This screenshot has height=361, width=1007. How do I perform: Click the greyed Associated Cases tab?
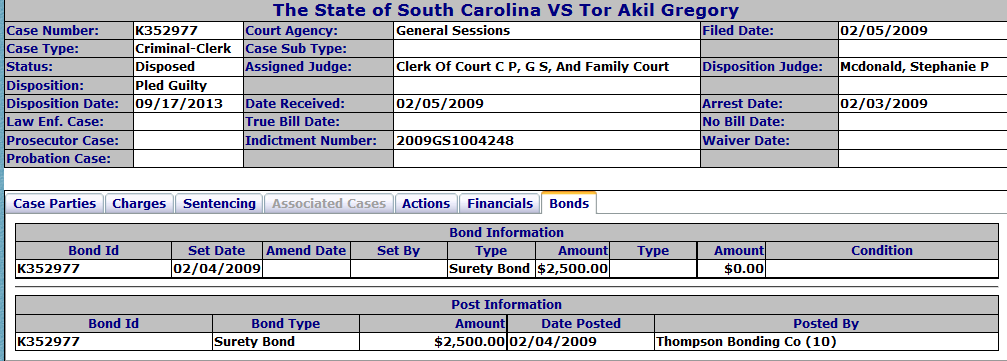click(329, 204)
